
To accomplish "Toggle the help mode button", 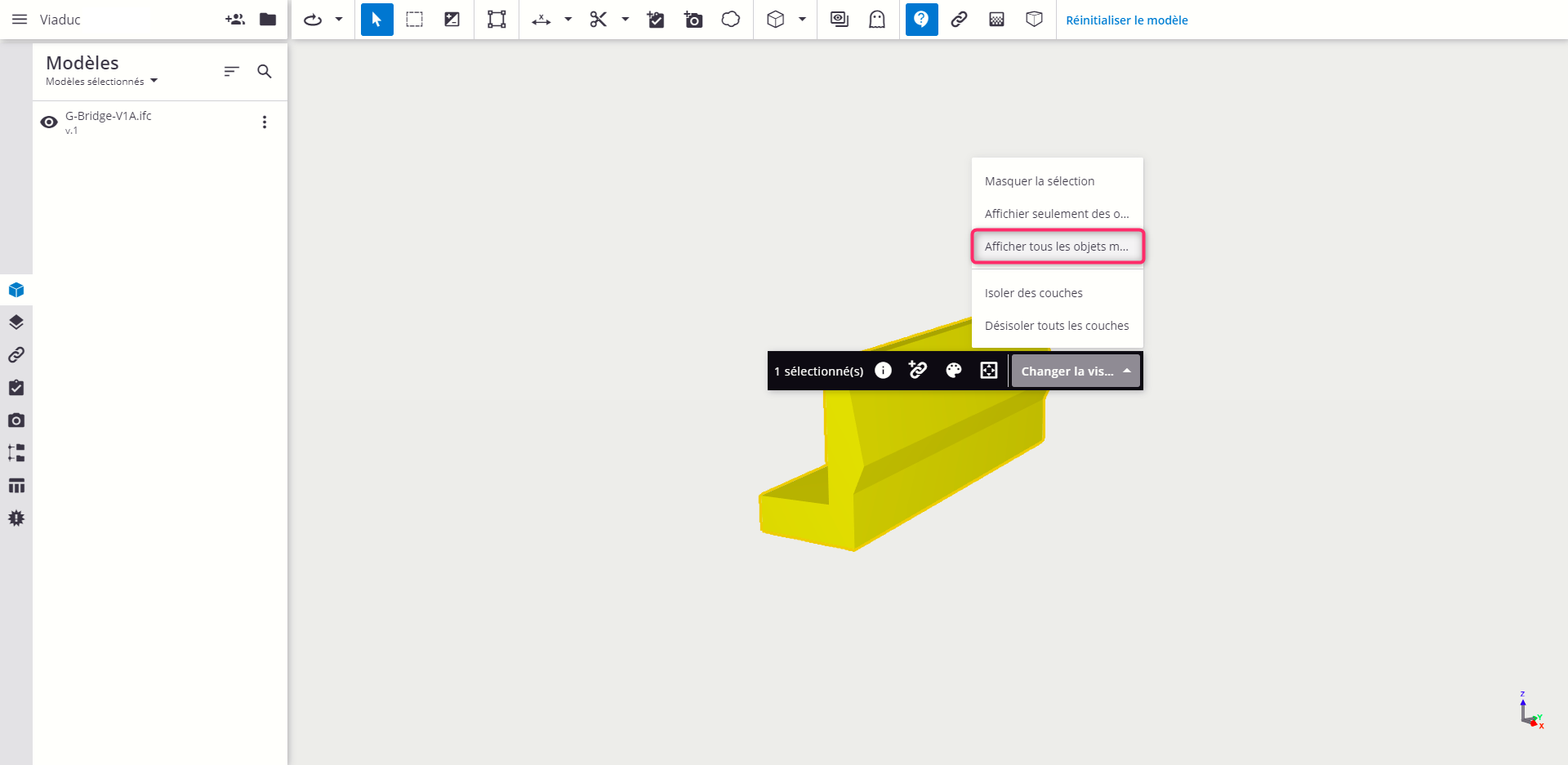I will point(921,19).
